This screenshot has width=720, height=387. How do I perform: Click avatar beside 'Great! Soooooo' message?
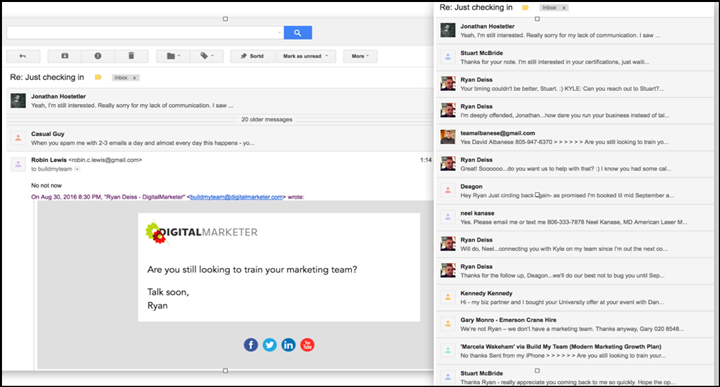[448, 163]
